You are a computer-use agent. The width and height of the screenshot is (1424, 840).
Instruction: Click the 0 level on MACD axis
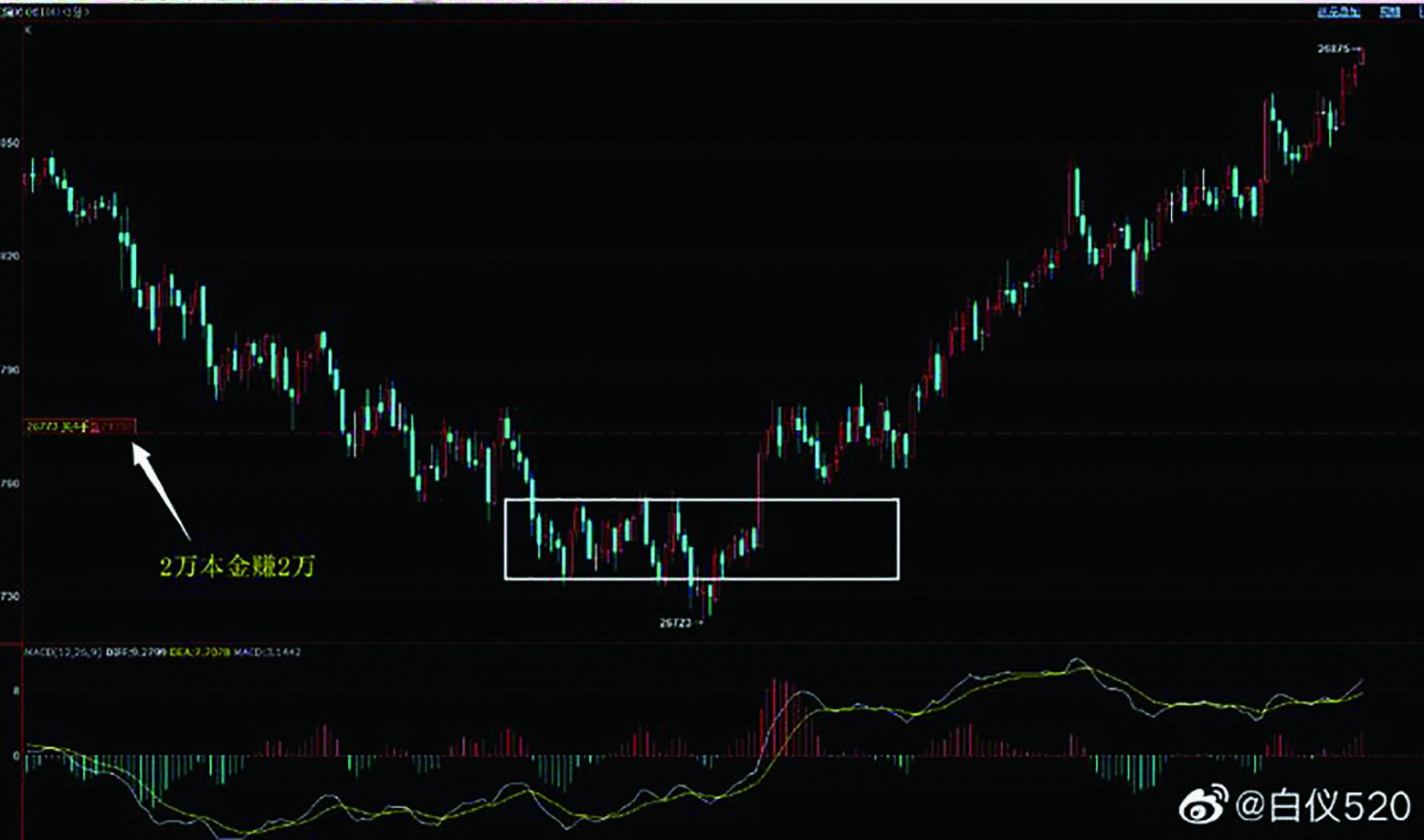(x=16, y=756)
